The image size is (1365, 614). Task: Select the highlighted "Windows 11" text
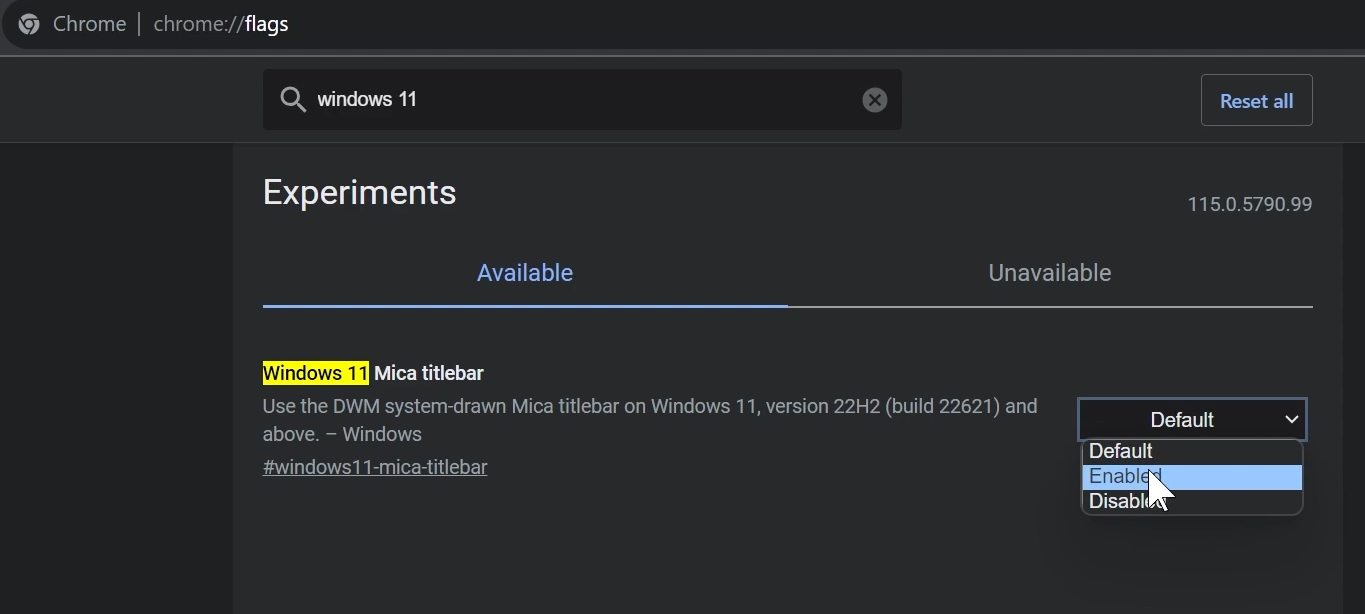[x=314, y=372]
